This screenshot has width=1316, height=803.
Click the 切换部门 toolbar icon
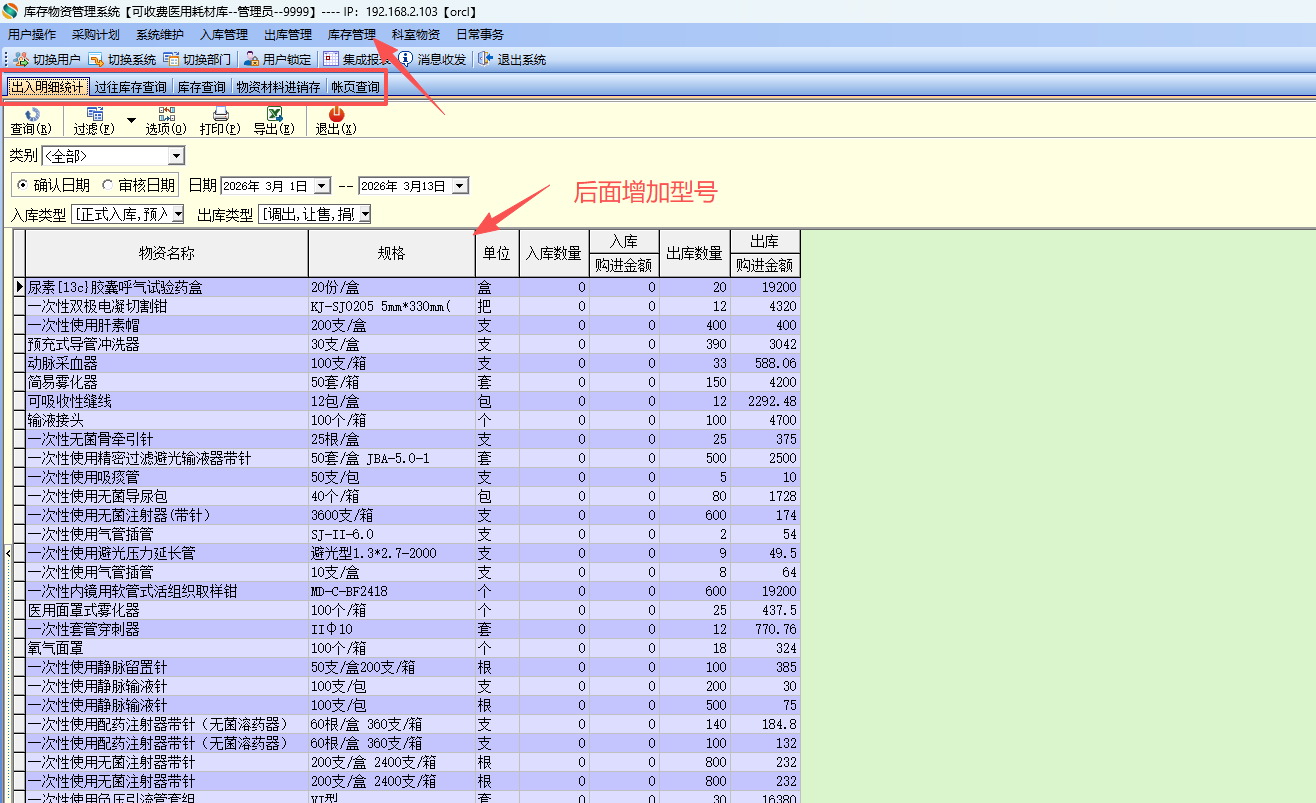click(171, 59)
